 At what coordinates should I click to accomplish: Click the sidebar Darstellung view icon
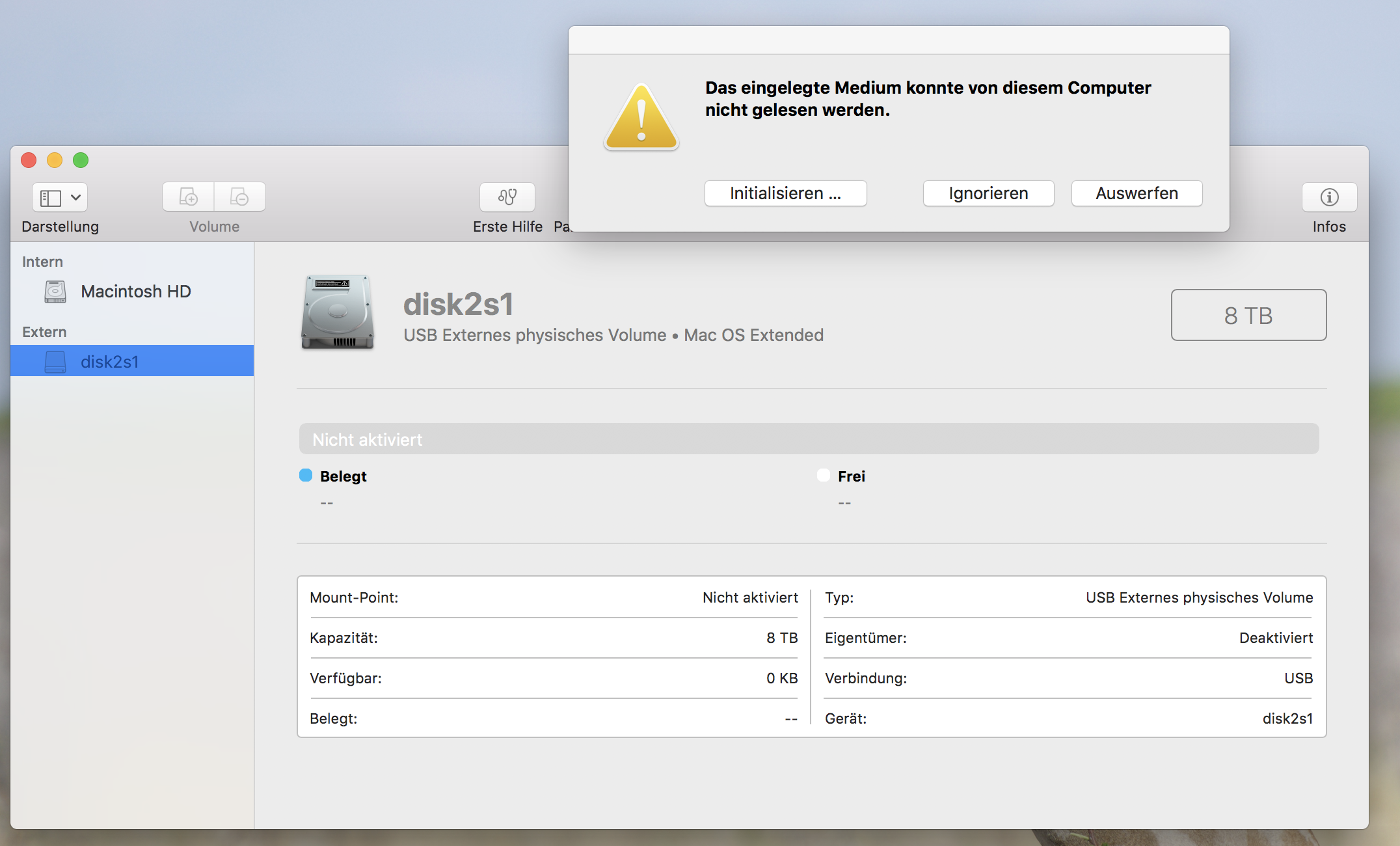(51, 197)
